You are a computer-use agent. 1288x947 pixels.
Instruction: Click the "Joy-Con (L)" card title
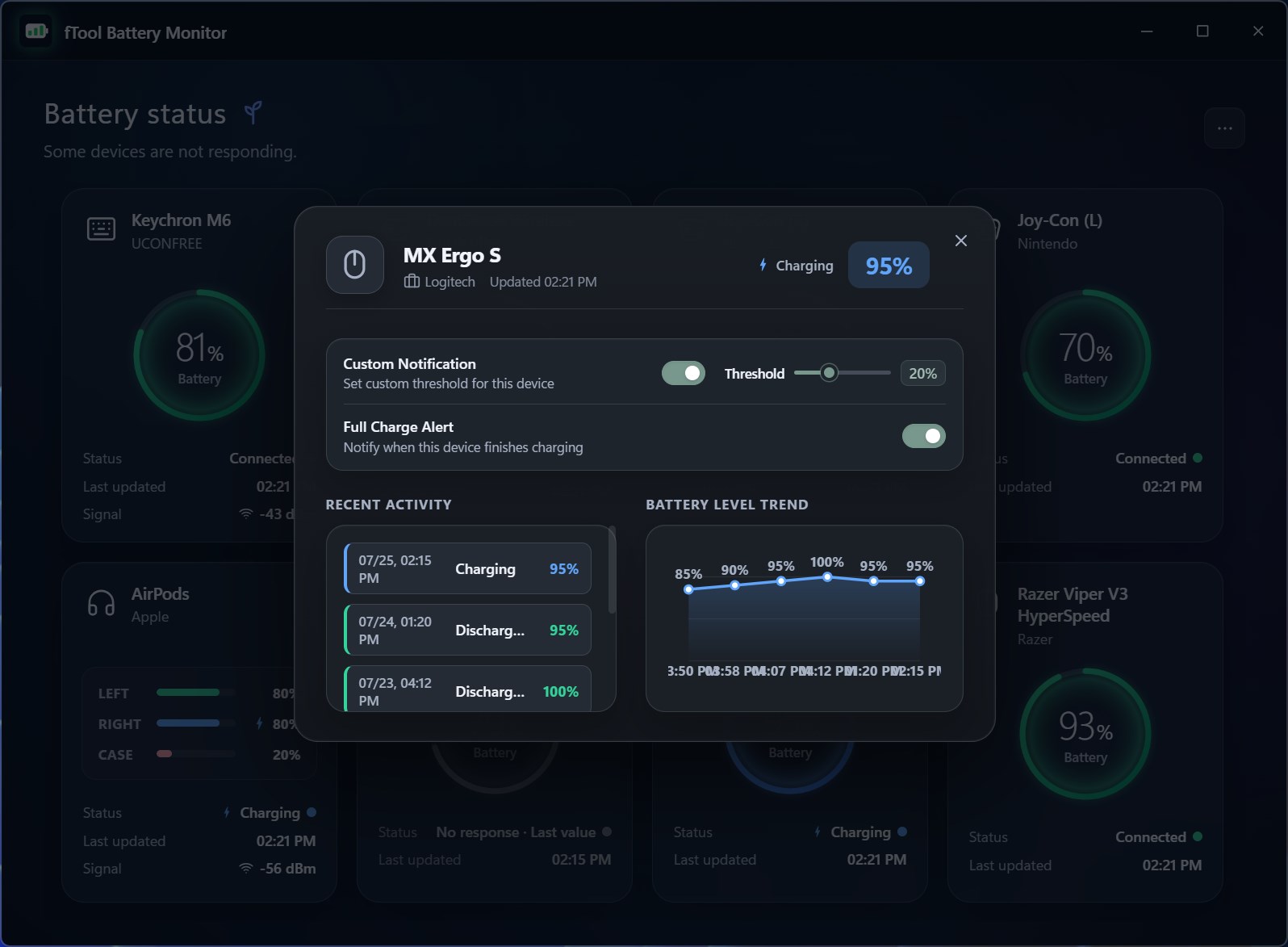click(1060, 220)
